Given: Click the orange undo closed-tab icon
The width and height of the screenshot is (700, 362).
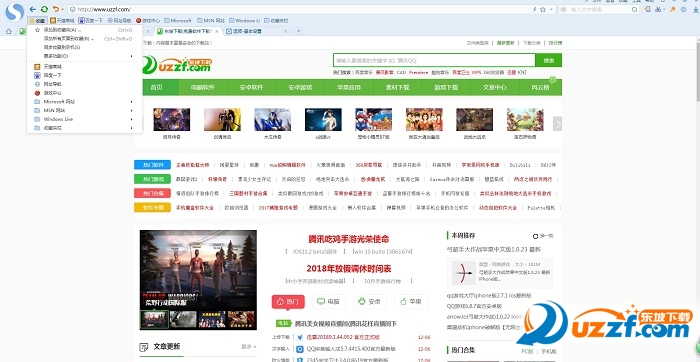Looking at the screenshot, I should (x=55, y=9).
